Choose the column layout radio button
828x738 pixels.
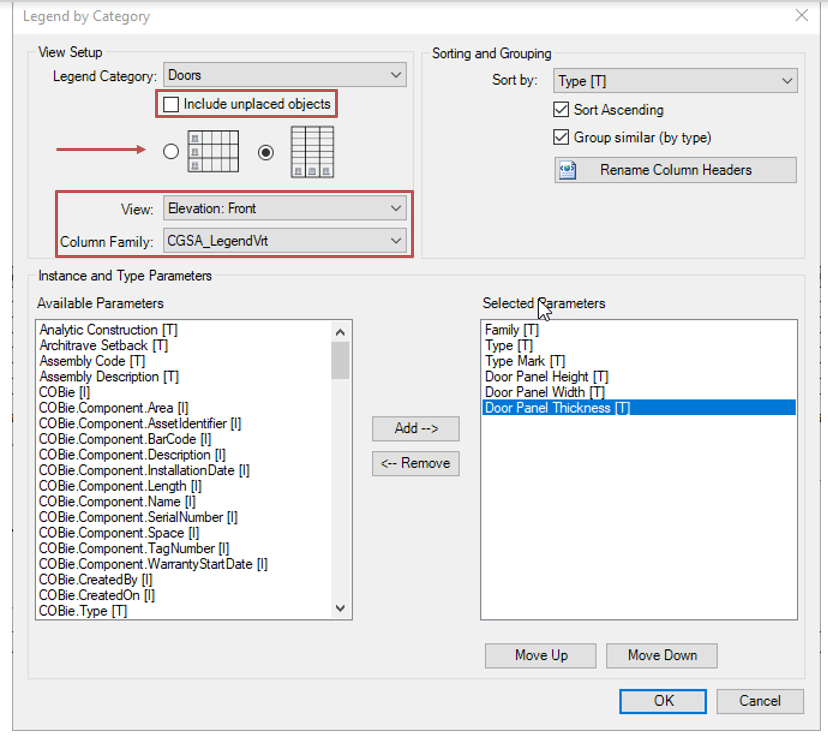[x=266, y=153]
